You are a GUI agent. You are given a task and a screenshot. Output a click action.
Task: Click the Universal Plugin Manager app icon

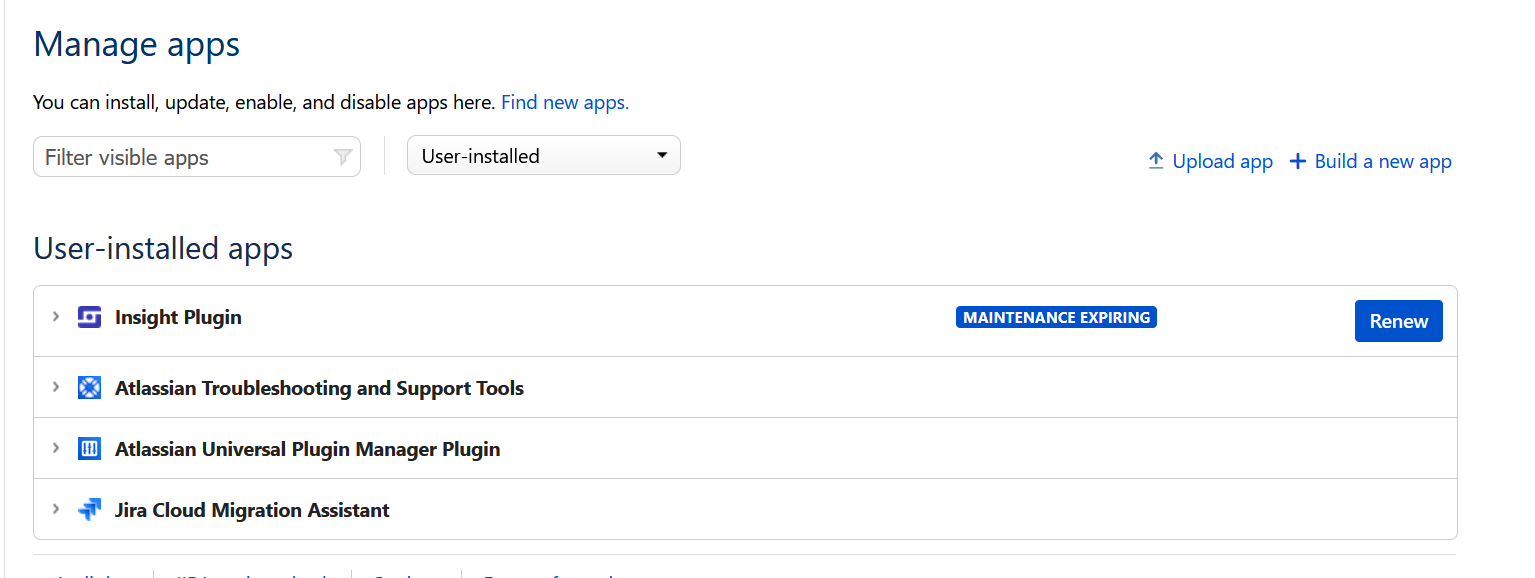90,449
